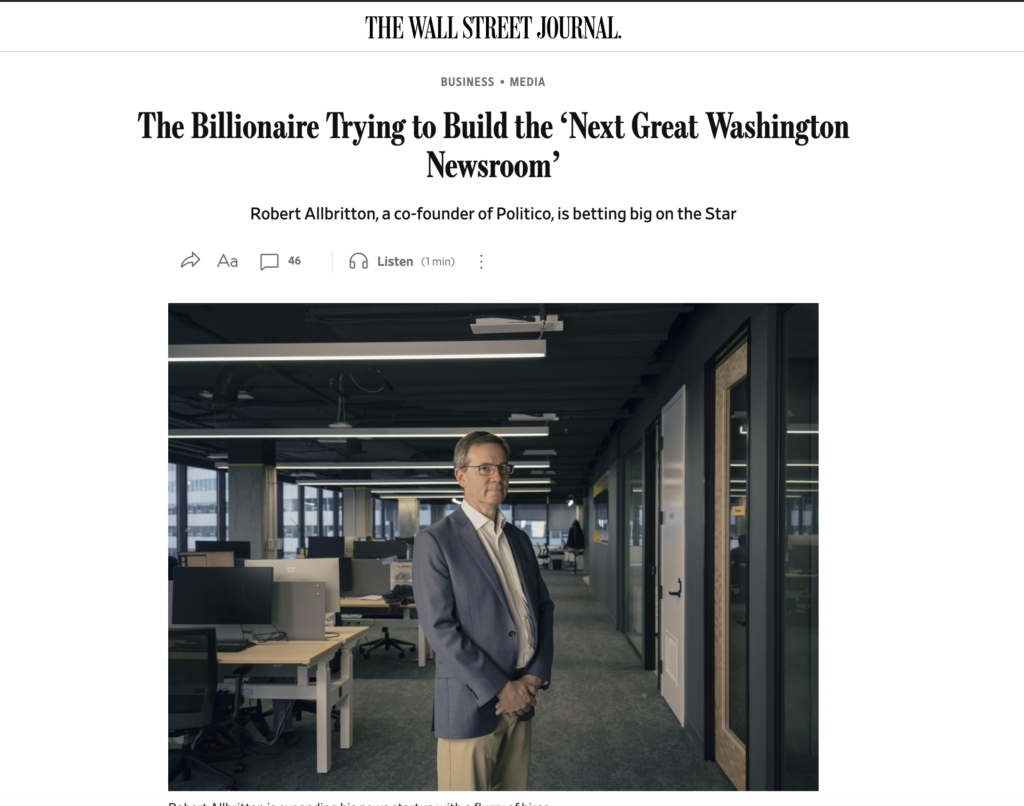The height and width of the screenshot is (806, 1024).
Task: Open the MEDIA section link
Action: 527,82
